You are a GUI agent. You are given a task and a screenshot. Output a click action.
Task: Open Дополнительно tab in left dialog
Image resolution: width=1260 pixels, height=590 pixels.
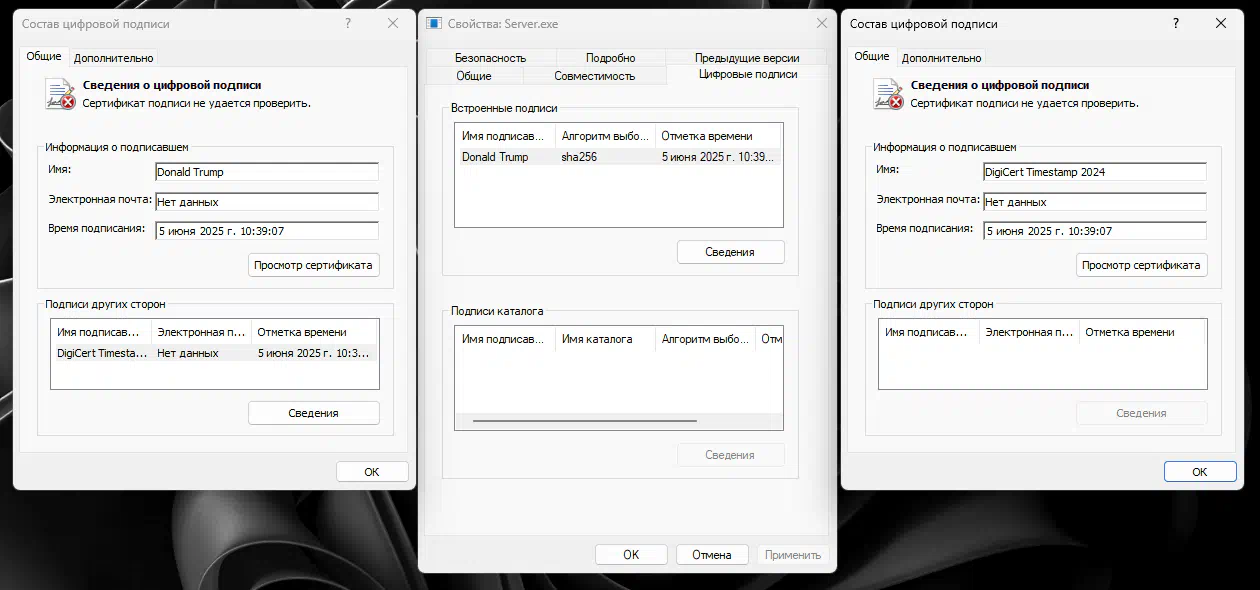tap(113, 58)
